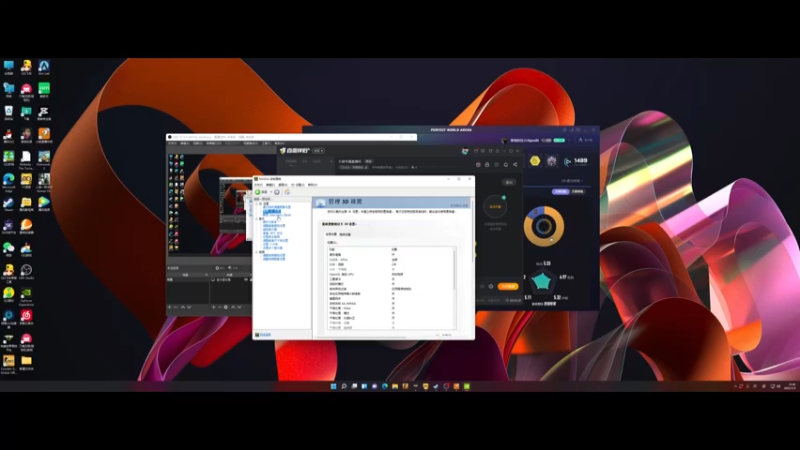Screen dimensions: 800x450
Task: Add a source with plus button in OBS sources panel
Action: (x=213, y=307)
